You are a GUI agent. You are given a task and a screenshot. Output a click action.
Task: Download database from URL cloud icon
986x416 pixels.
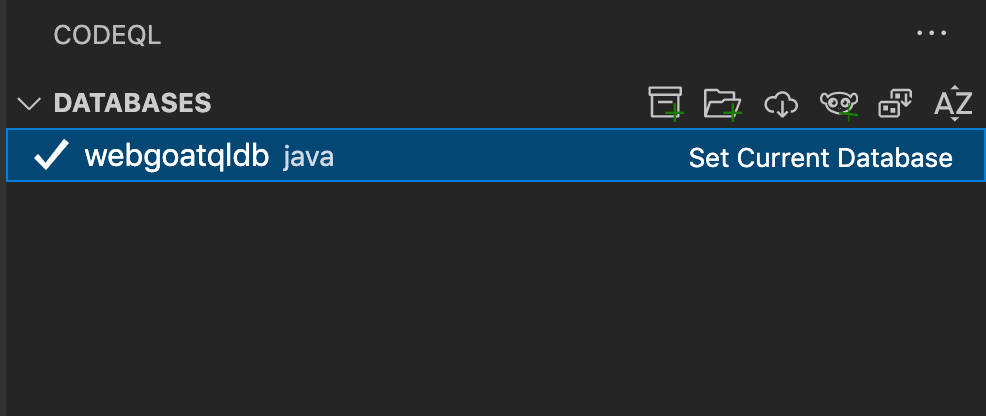point(780,103)
